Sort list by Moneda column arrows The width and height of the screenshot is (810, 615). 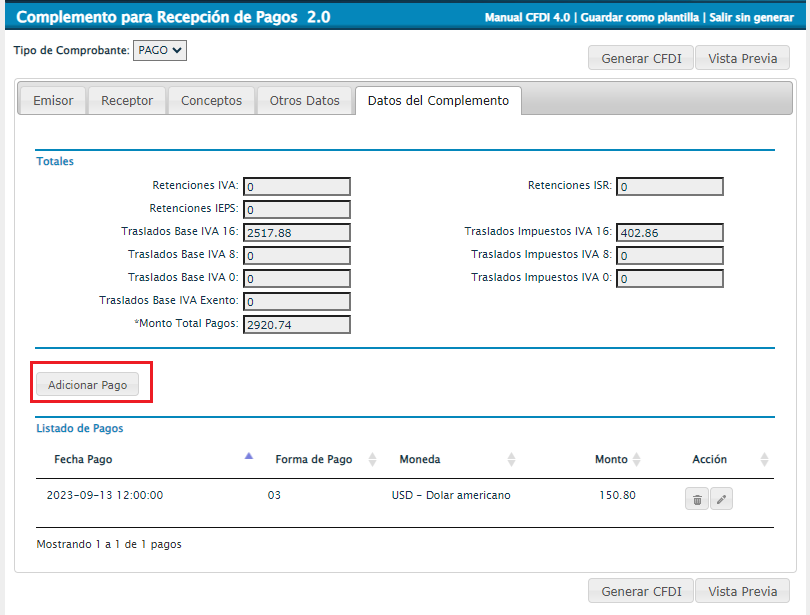click(x=511, y=460)
